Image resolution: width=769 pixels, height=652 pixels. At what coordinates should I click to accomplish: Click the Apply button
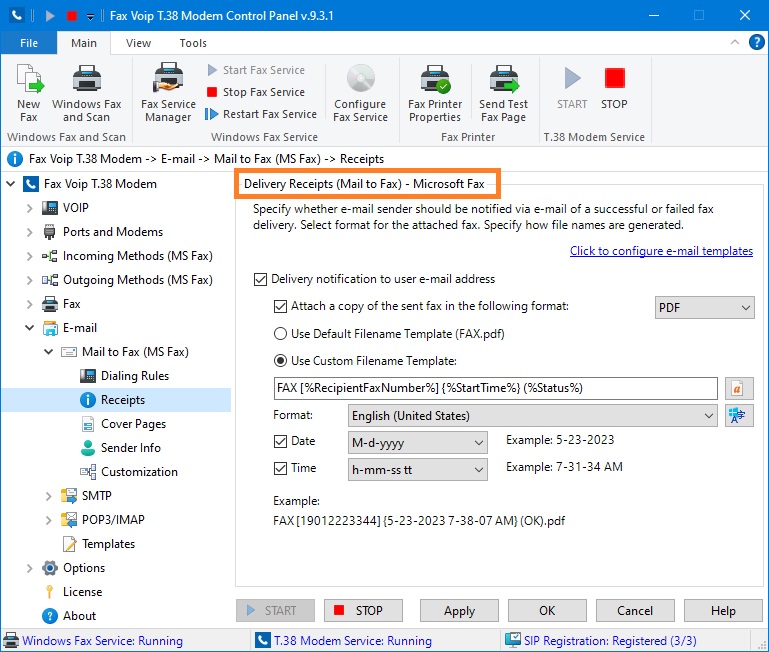tap(459, 611)
